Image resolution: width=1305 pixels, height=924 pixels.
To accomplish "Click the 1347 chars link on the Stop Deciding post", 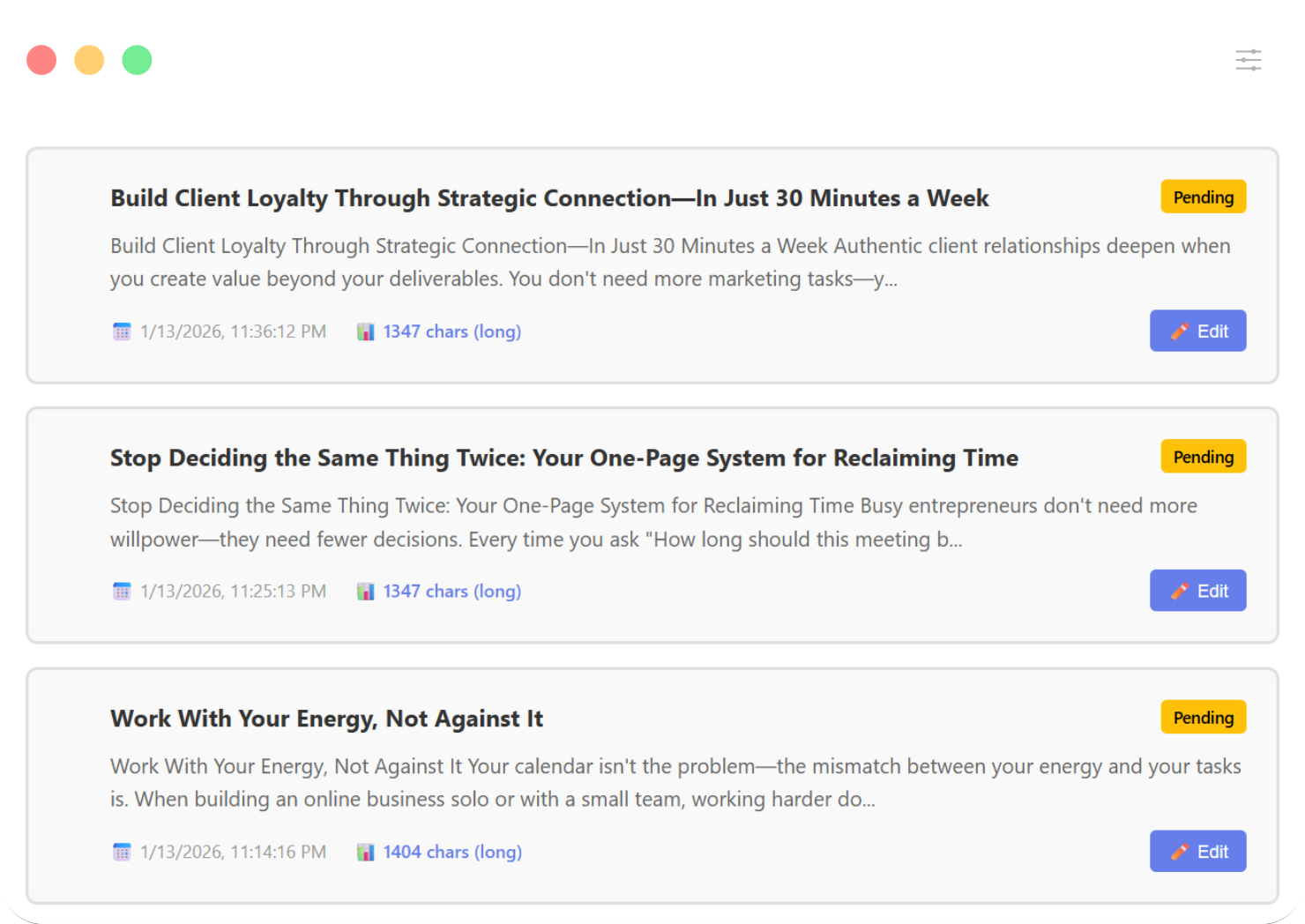I will point(451,591).
